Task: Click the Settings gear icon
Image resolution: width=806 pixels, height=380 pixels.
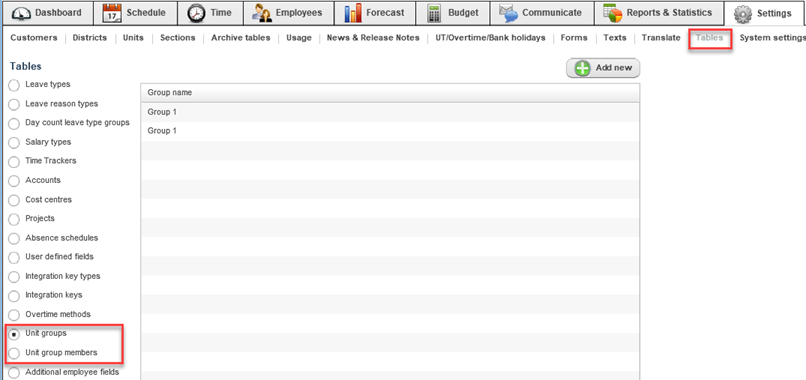Action: pyautogui.click(x=743, y=14)
